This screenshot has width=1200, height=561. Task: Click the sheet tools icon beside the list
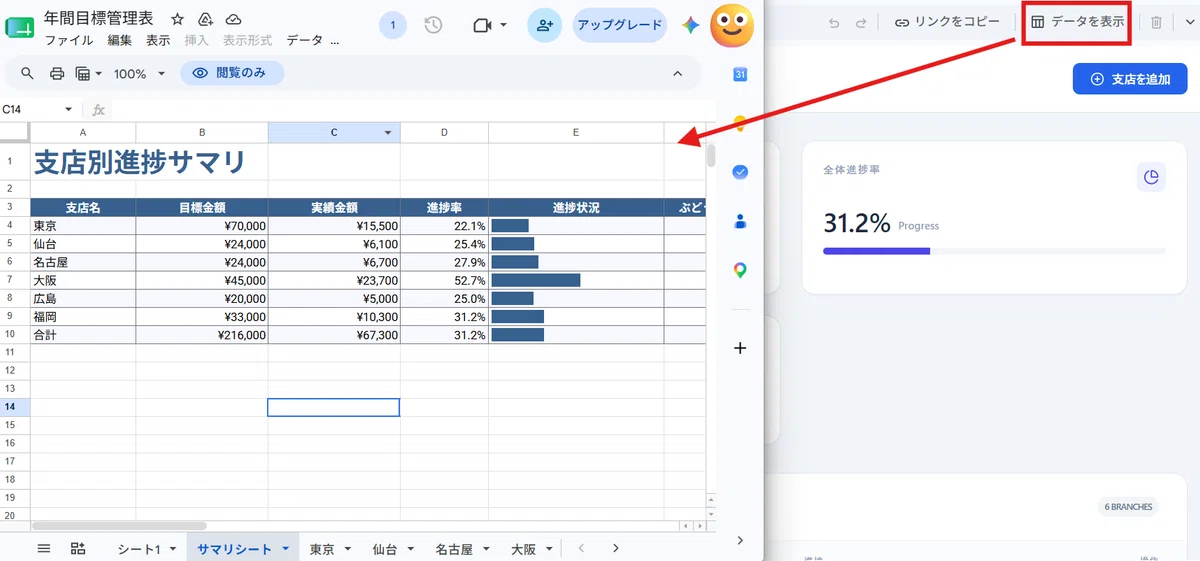tap(78, 548)
